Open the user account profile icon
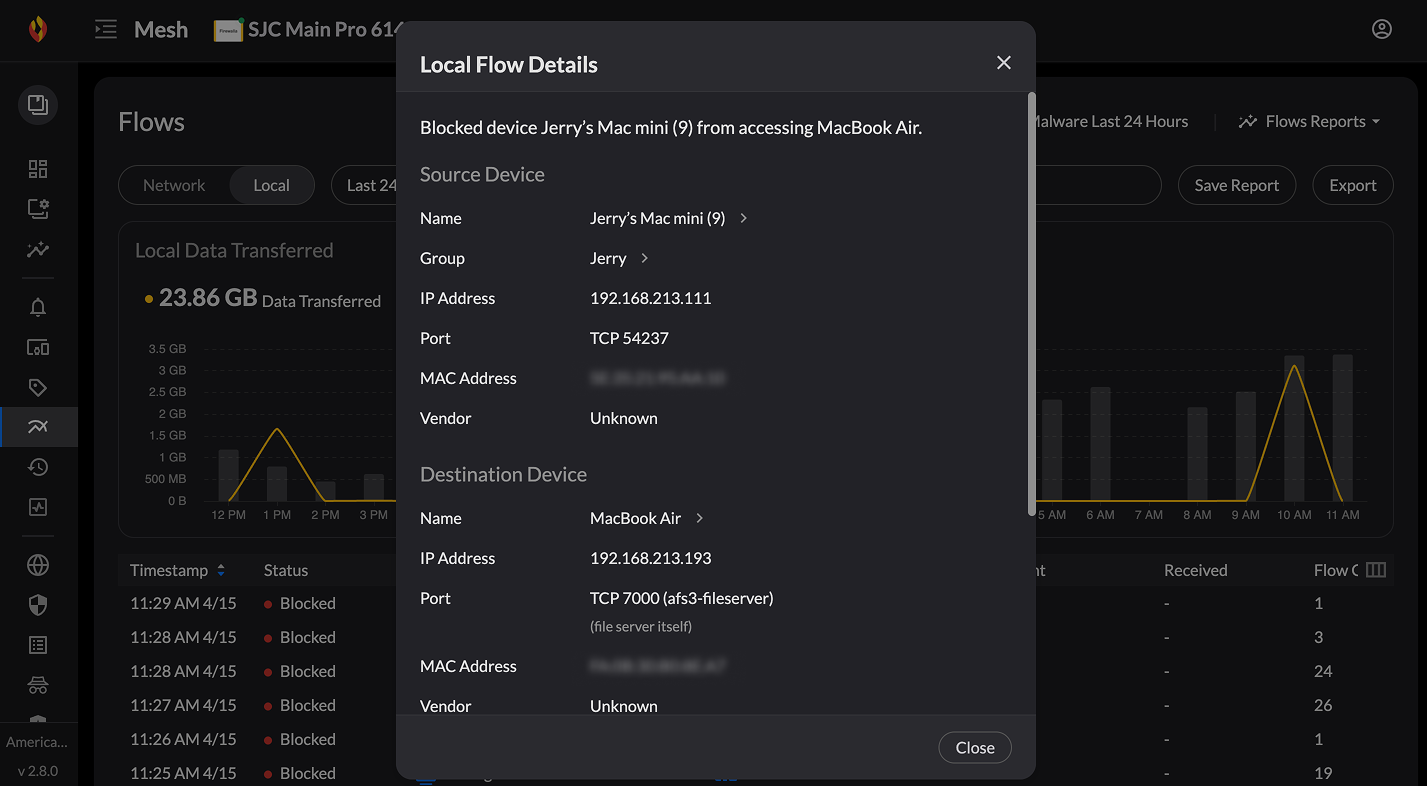This screenshot has width=1427, height=786. tap(1382, 30)
